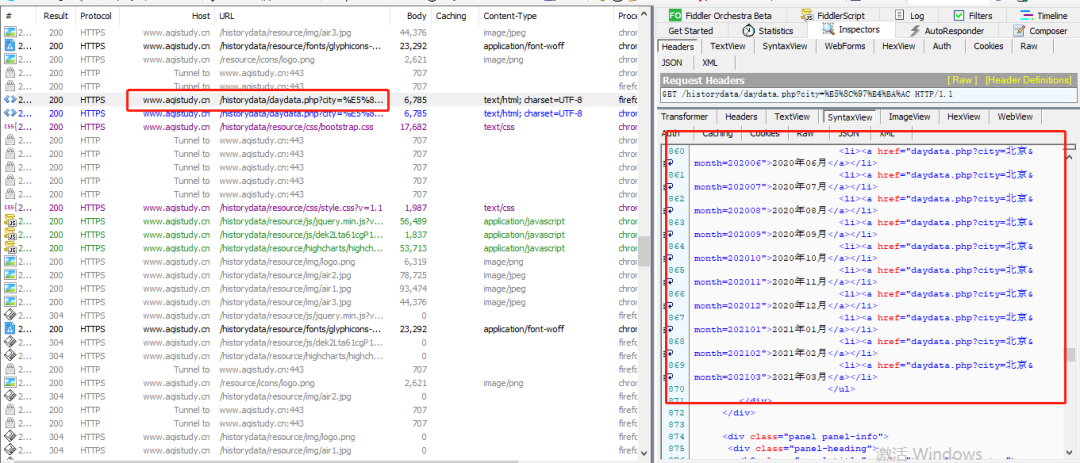Open the response ImageView tab
Viewport: 1080px width, 463px height.
coord(909,117)
